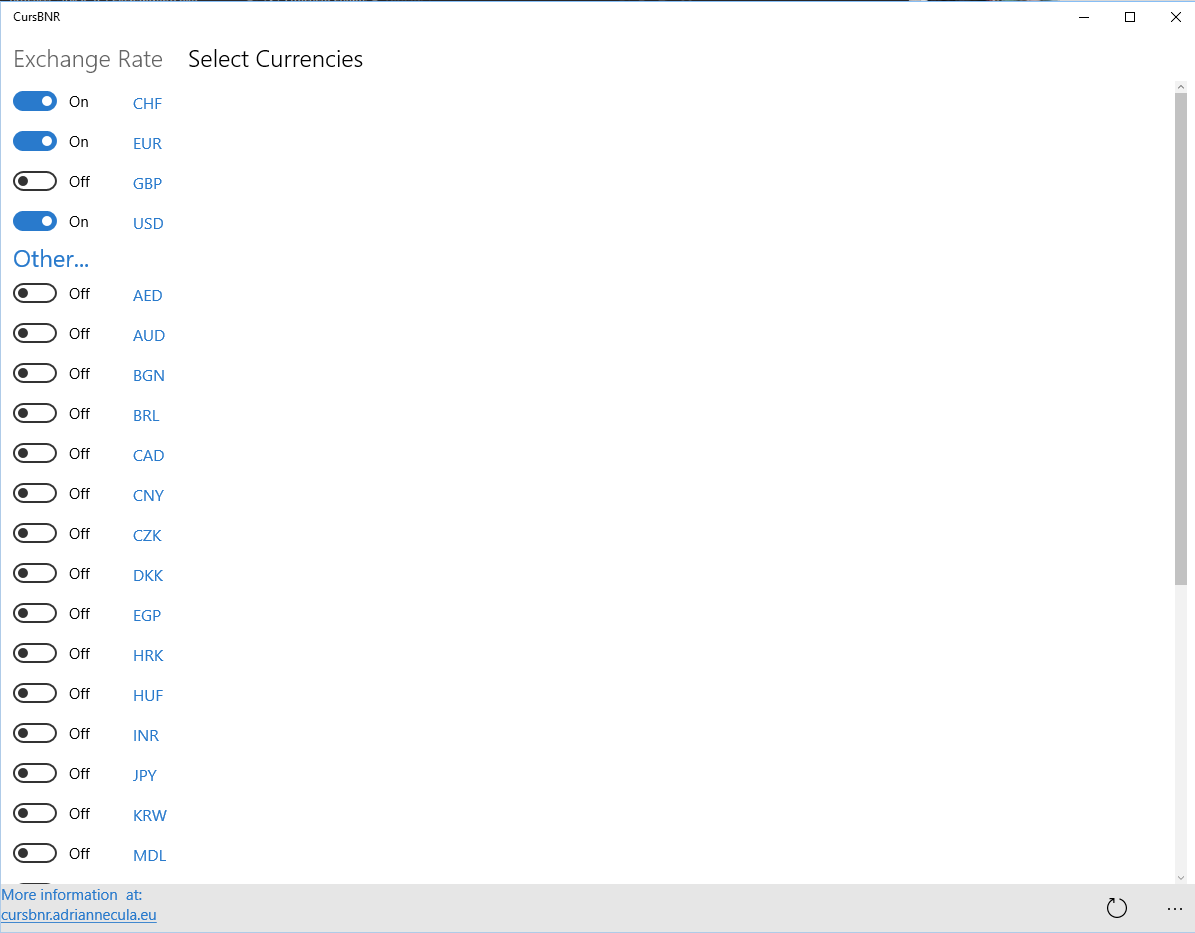Select the Select Currencies heading

(275, 59)
